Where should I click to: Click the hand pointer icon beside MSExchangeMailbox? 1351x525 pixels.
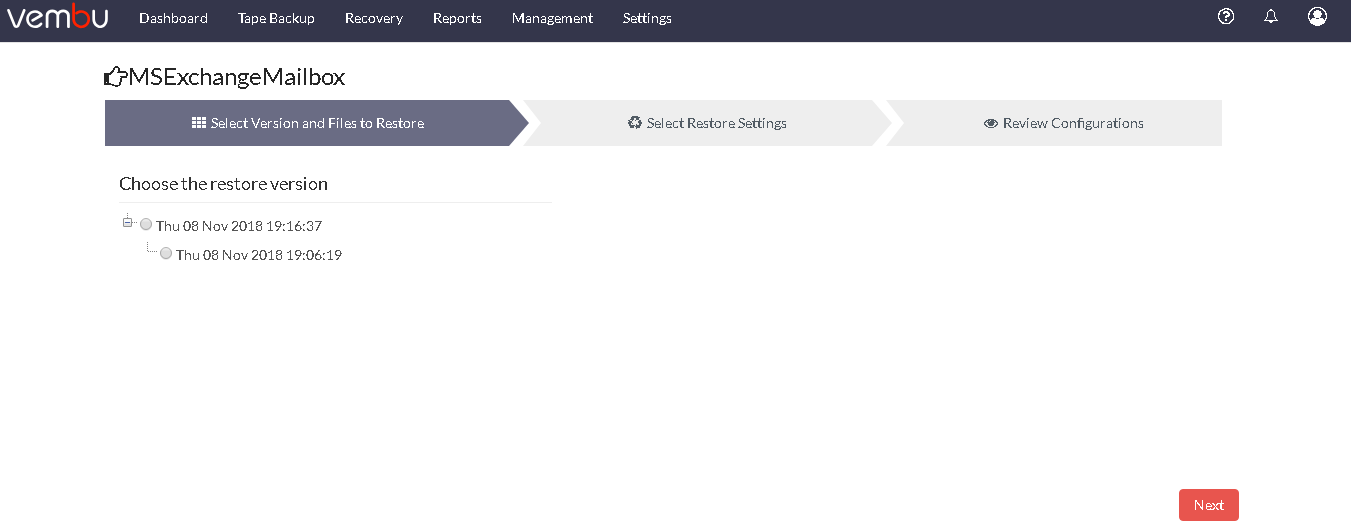[x=115, y=77]
